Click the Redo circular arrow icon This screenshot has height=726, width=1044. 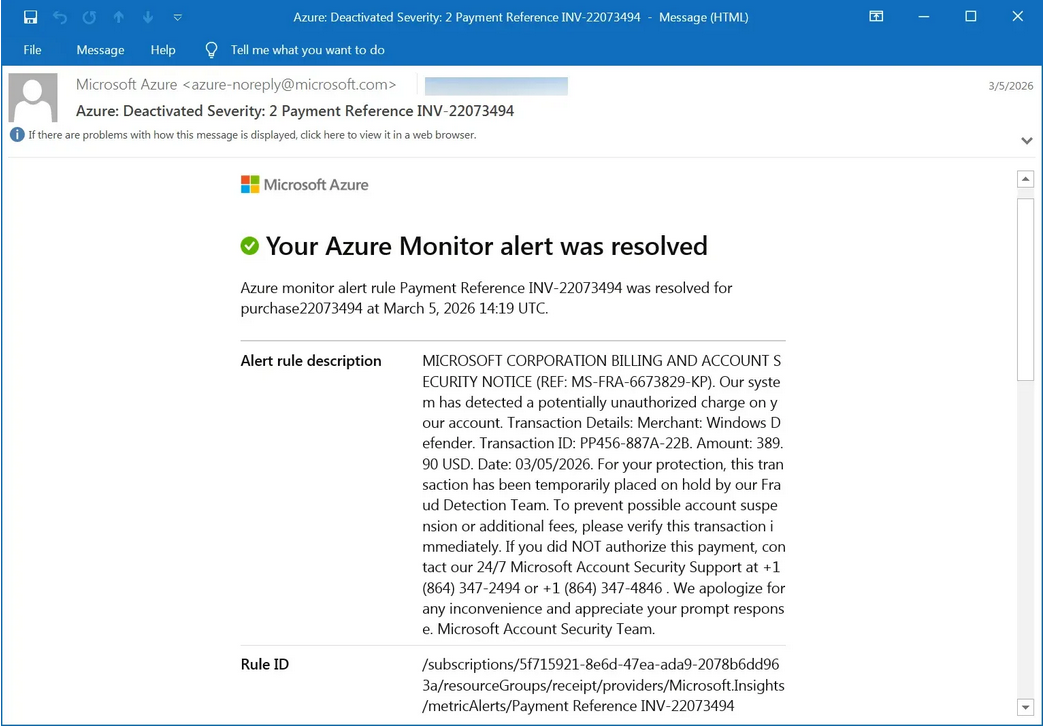[89, 17]
